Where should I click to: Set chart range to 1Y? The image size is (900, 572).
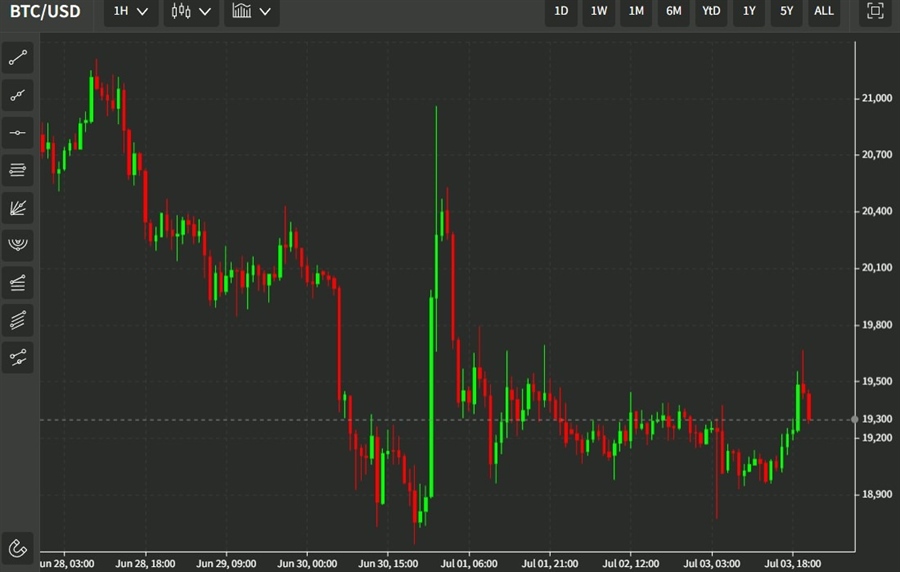[749, 11]
